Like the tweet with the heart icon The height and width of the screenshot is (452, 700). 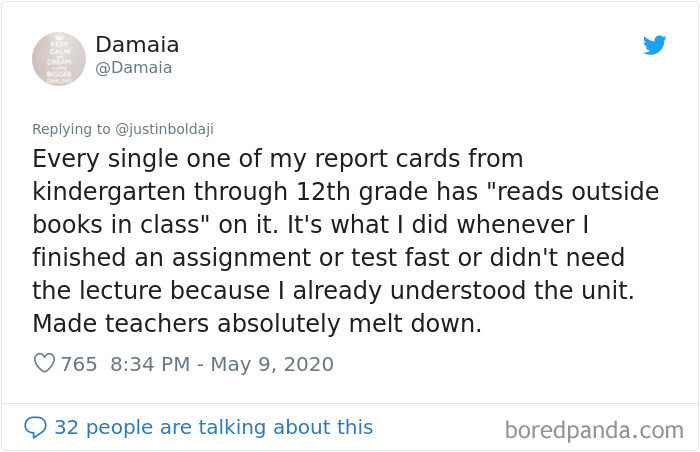44,364
